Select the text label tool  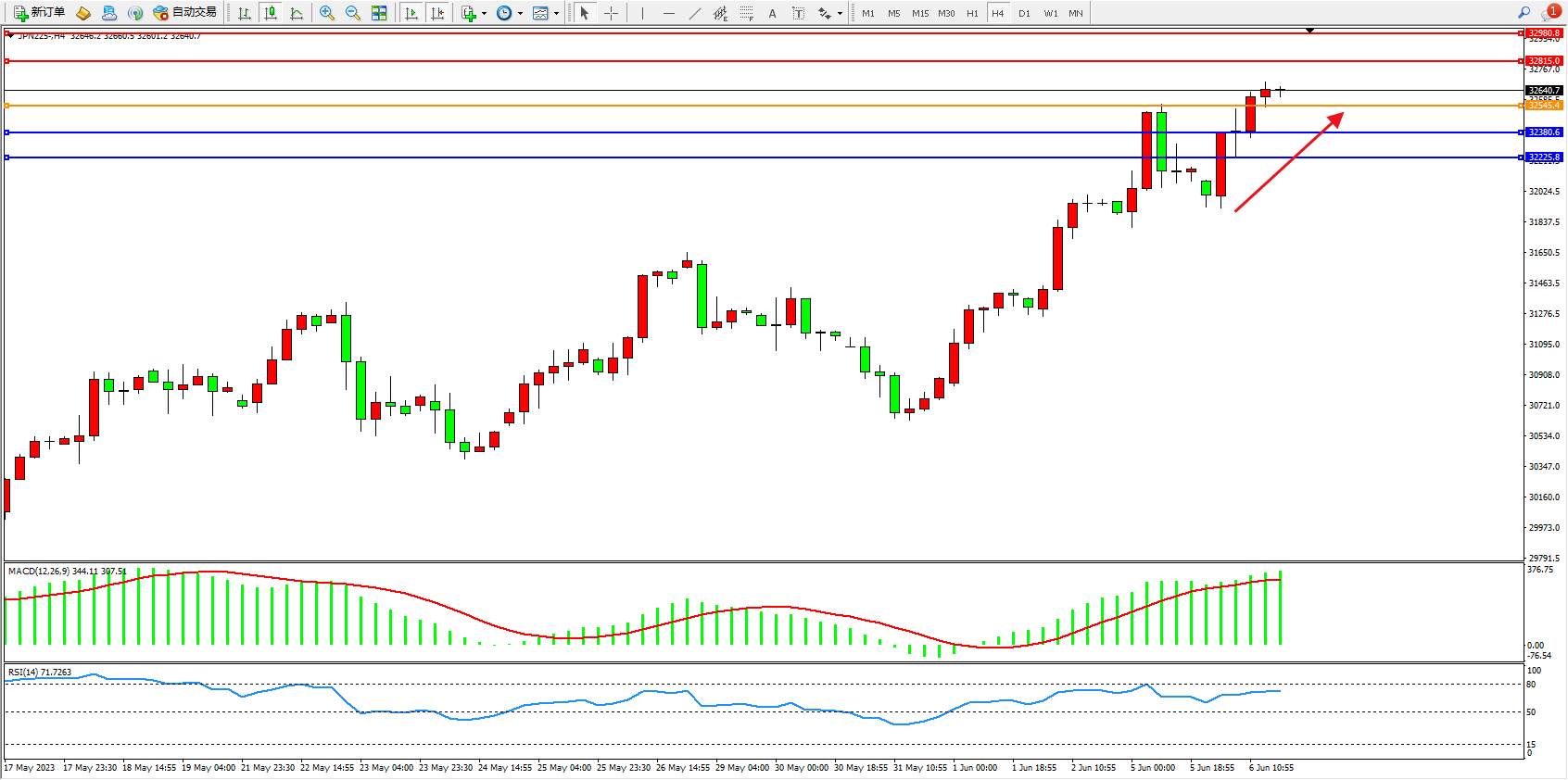pos(799,13)
